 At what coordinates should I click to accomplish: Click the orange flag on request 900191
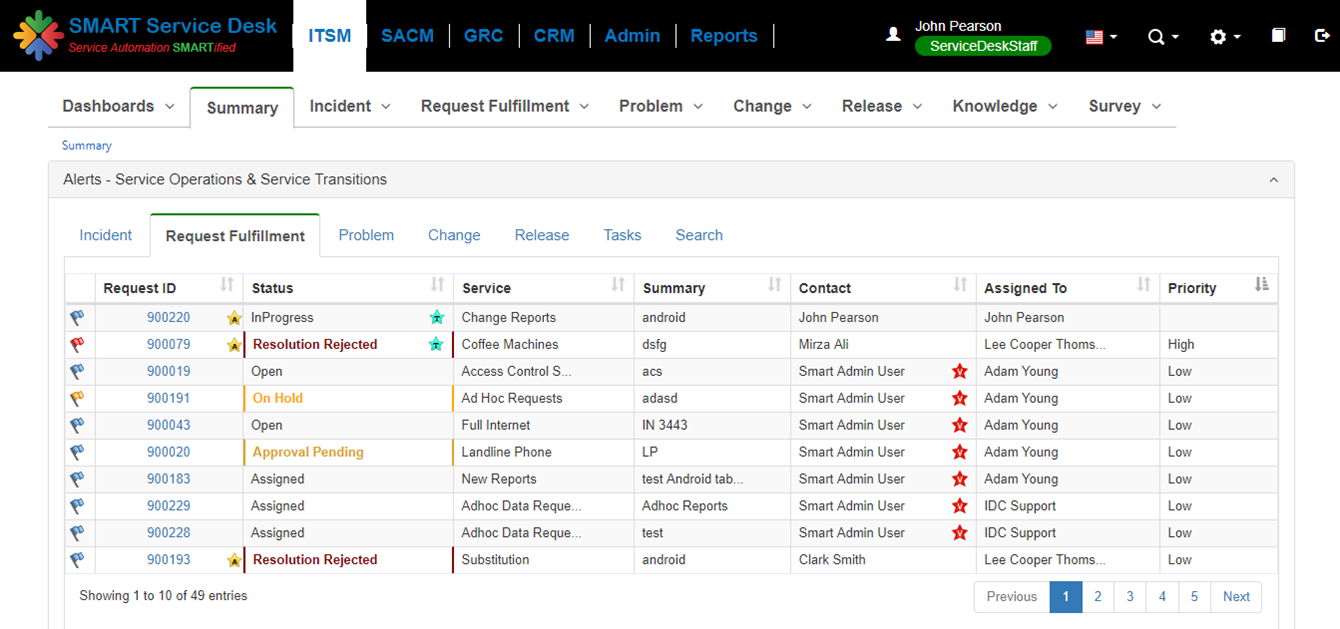pyautogui.click(x=78, y=398)
